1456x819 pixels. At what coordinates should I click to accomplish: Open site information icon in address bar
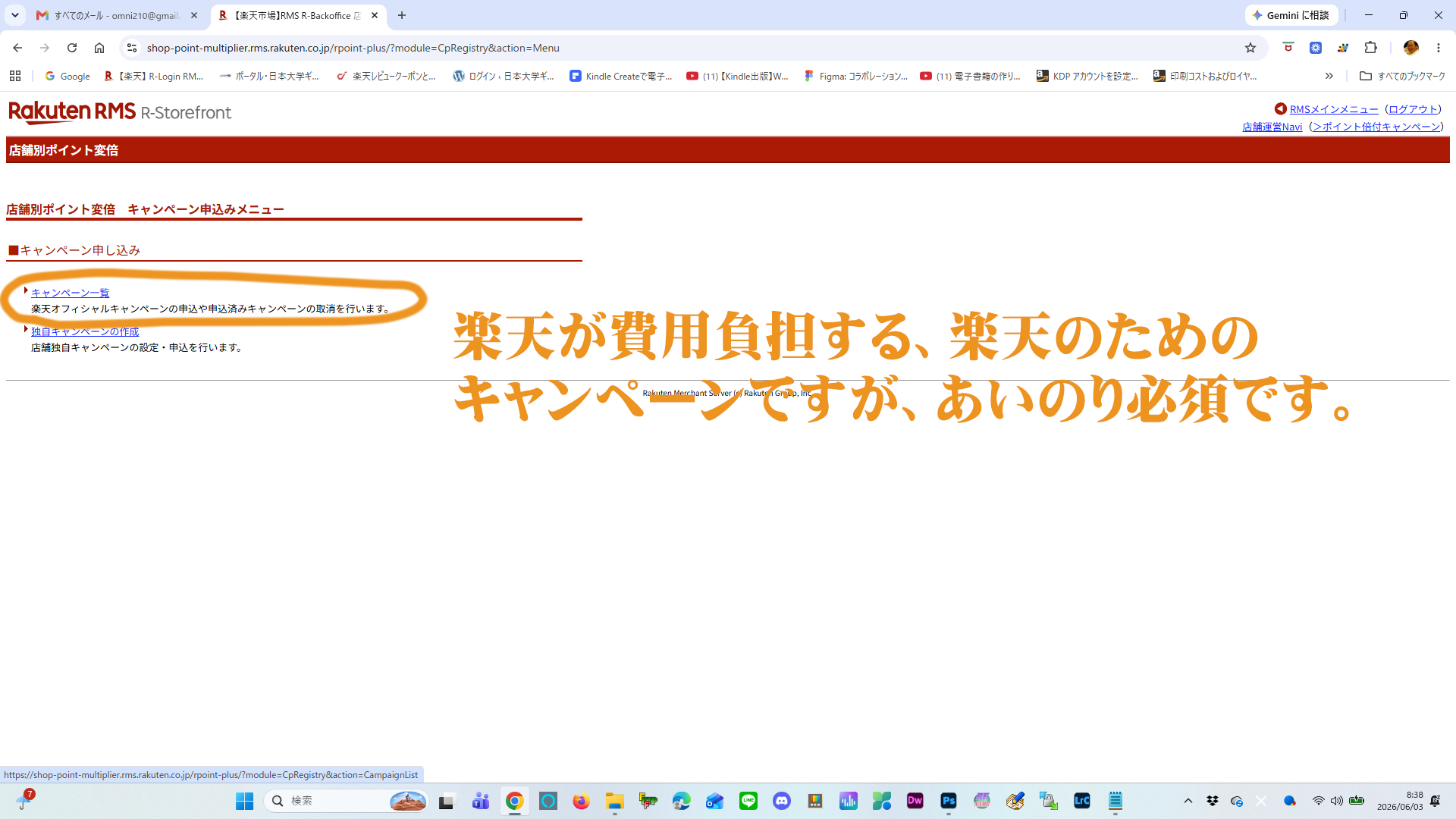click(x=132, y=48)
